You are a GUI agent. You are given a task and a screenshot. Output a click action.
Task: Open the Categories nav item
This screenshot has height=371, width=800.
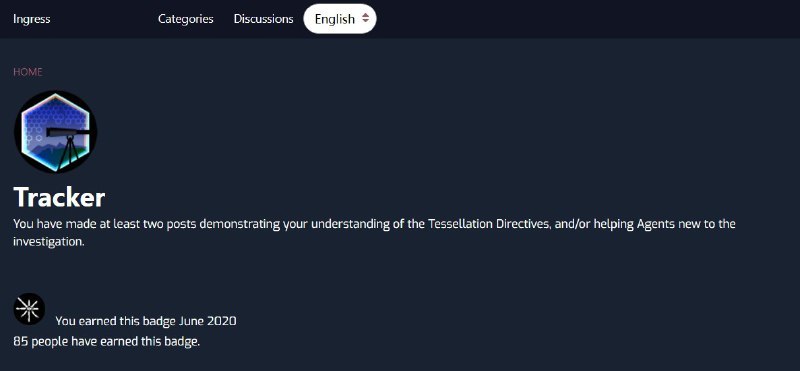186,19
